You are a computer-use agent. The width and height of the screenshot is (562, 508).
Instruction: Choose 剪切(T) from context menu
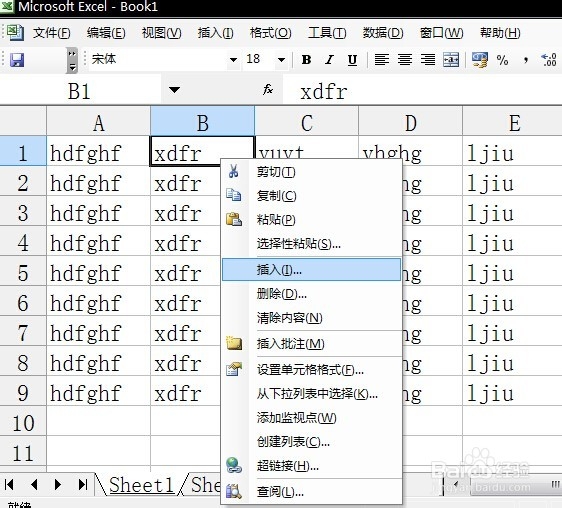pos(311,172)
